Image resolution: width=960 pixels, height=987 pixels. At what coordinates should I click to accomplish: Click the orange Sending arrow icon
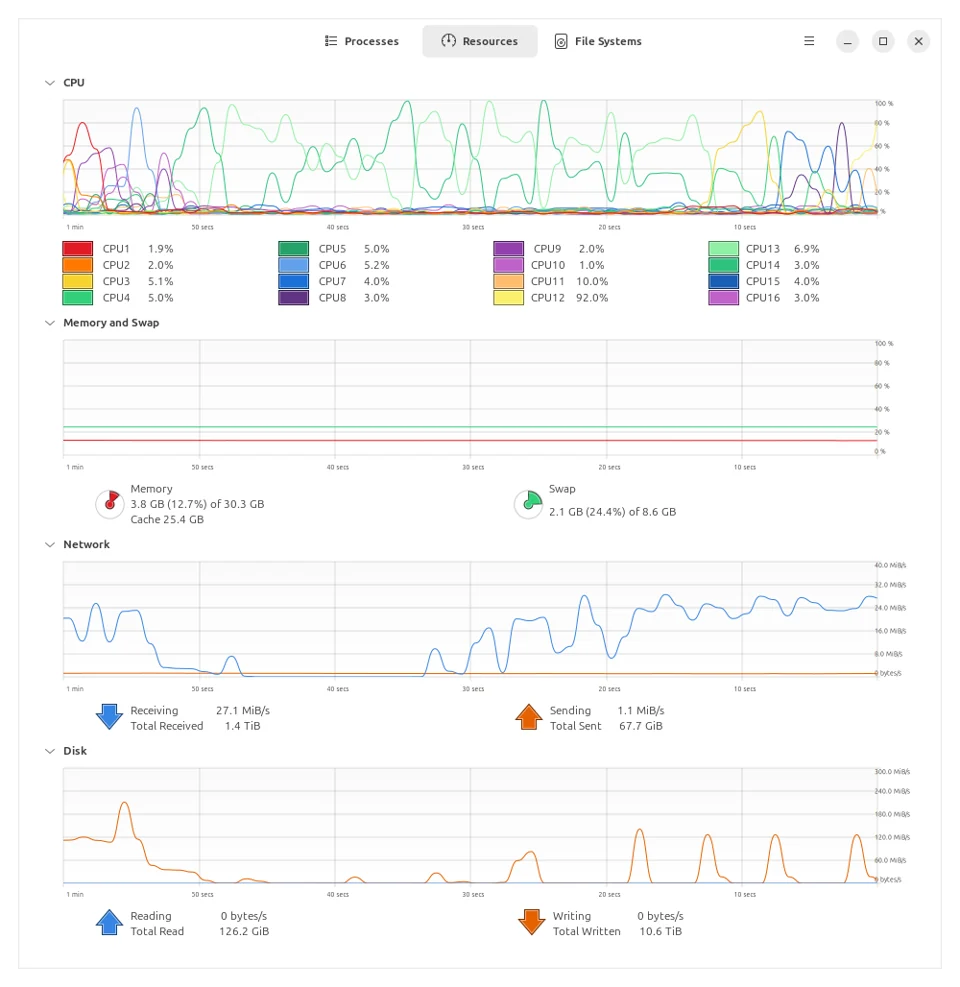click(529, 718)
